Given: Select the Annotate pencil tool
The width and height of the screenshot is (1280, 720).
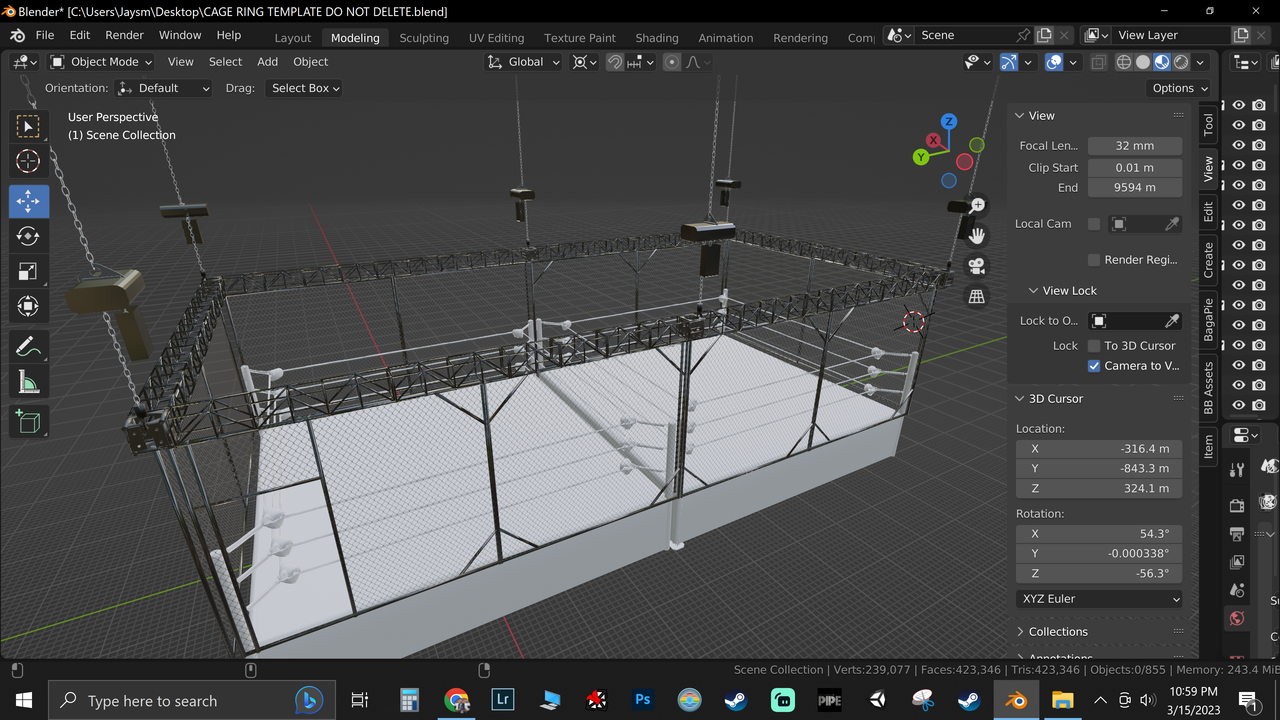Looking at the screenshot, I should pyautogui.click(x=28, y=347).
